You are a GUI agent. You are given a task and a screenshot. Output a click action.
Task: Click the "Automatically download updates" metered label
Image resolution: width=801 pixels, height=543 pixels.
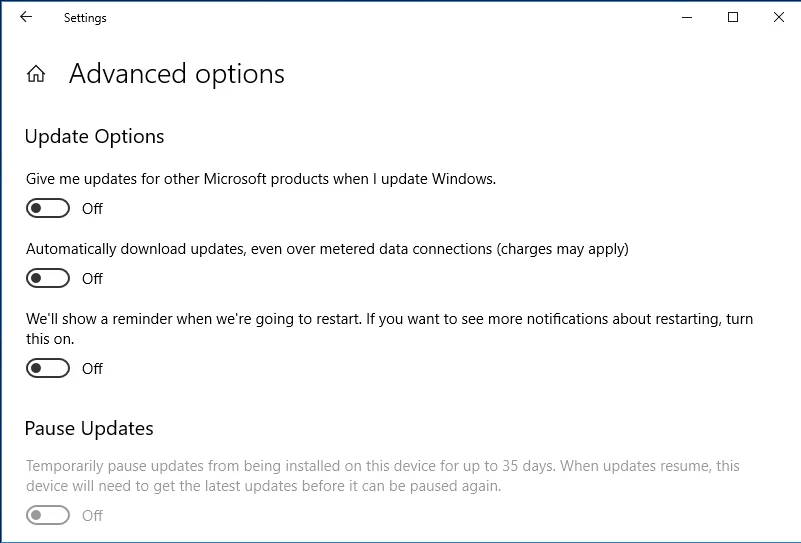click(327, 249)
